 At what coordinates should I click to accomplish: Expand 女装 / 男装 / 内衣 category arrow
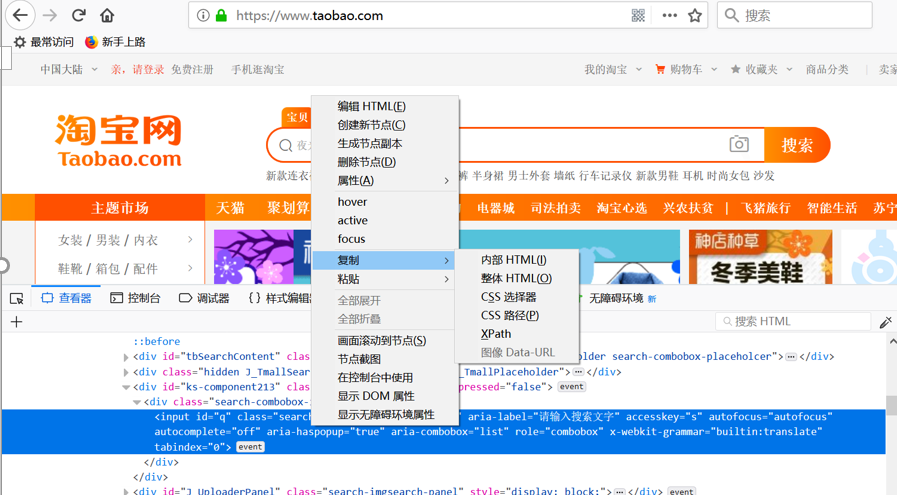190,240
